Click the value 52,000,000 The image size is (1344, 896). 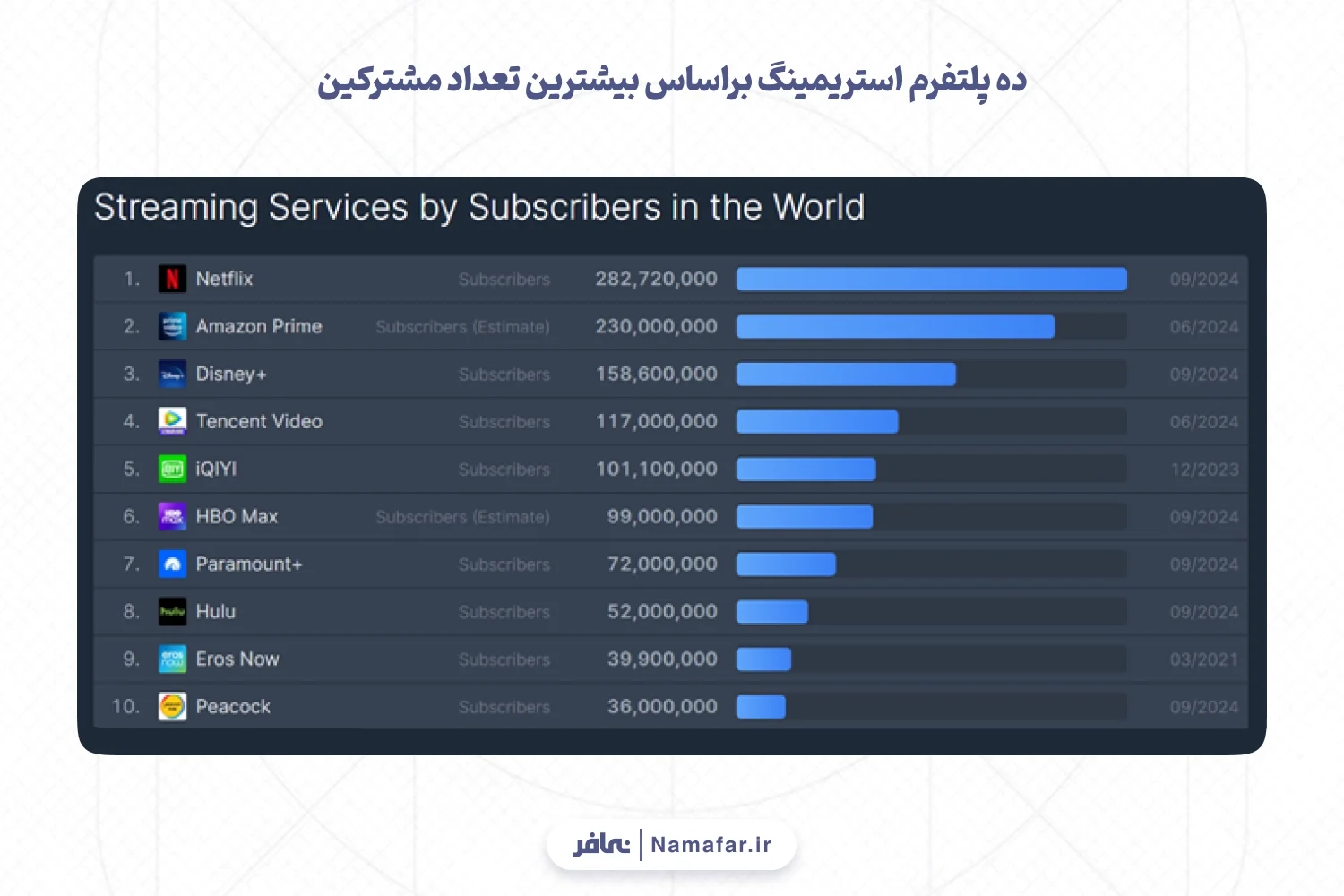point(662,611)
